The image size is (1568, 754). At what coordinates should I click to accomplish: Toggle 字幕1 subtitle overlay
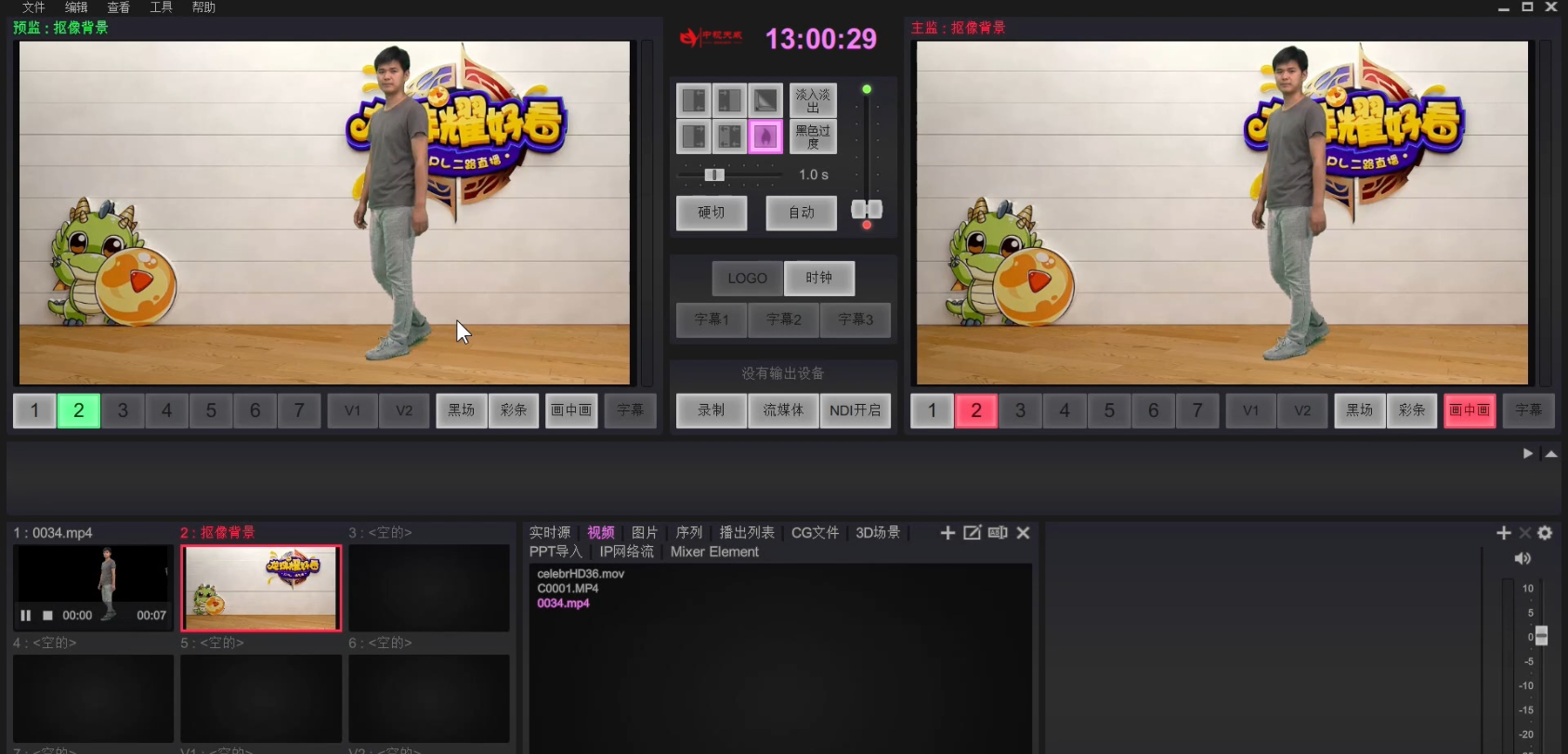coord(712,319)
